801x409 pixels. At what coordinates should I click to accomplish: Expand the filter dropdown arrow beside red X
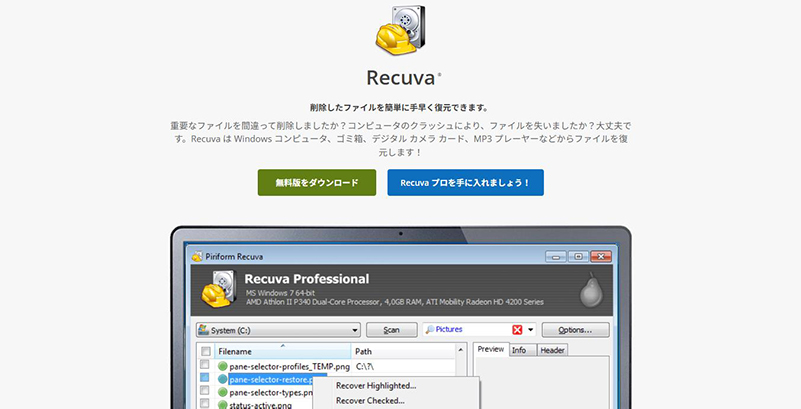[530, 330]
